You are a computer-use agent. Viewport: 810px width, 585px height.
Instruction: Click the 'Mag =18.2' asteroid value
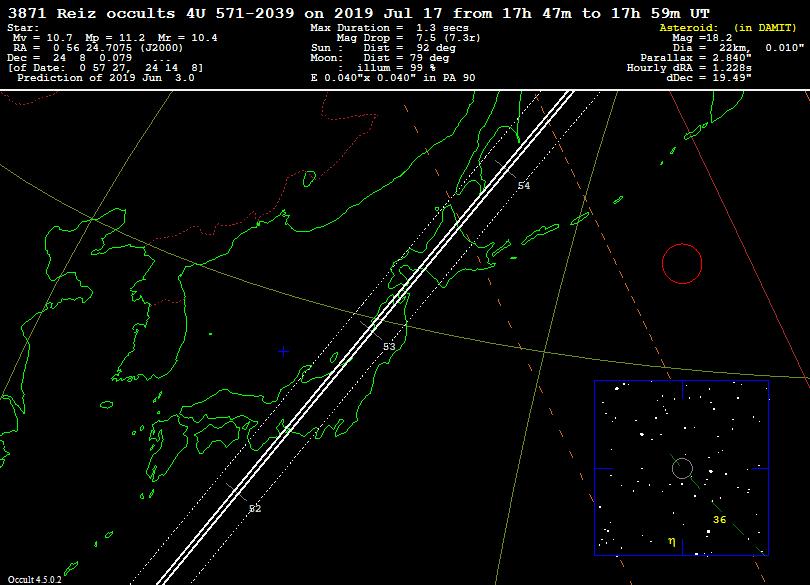(x=702, y=38)
